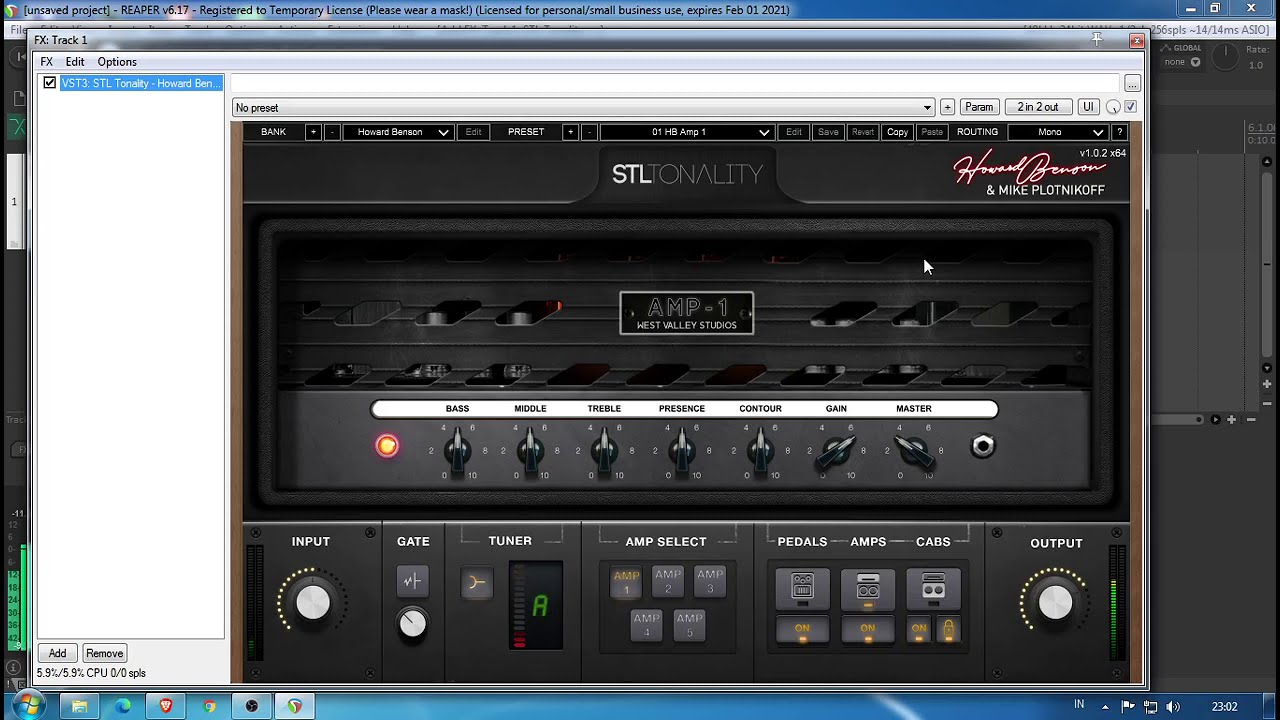
Task: Open the Edit menu in FX window
Action: pos(75,62)
